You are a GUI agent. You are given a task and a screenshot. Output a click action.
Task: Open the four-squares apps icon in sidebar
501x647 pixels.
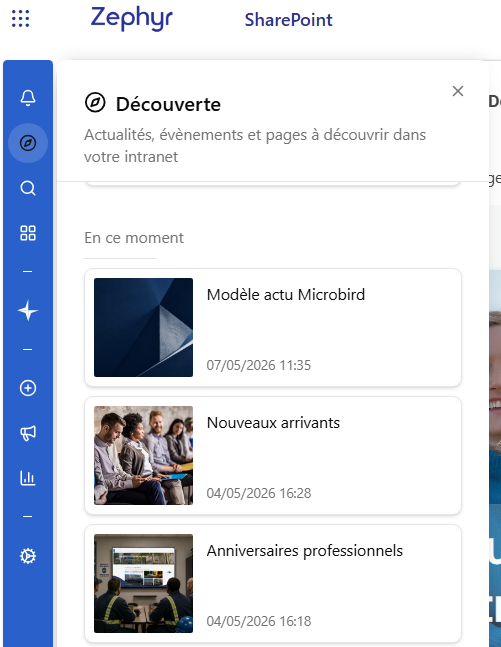[28, 233]
